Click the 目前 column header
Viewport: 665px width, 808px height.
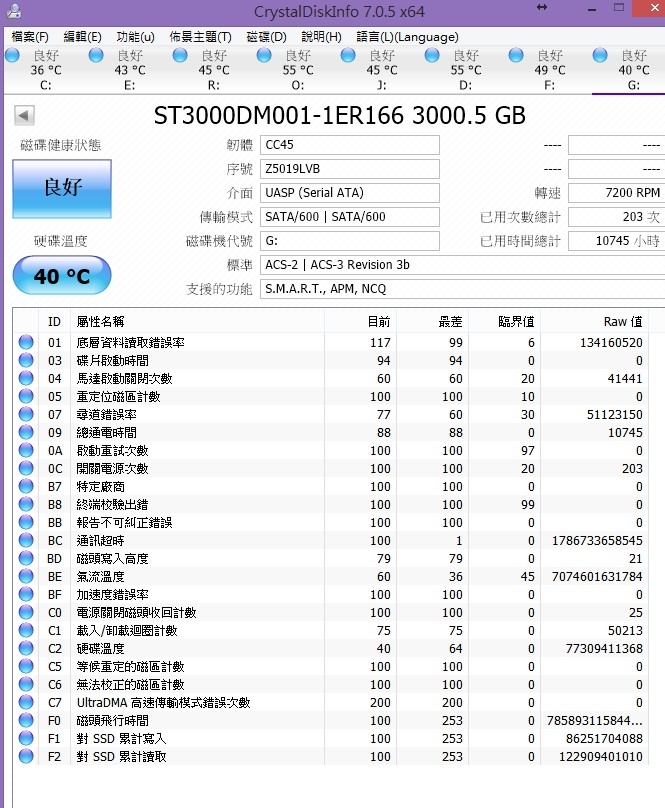coord(360,322)
